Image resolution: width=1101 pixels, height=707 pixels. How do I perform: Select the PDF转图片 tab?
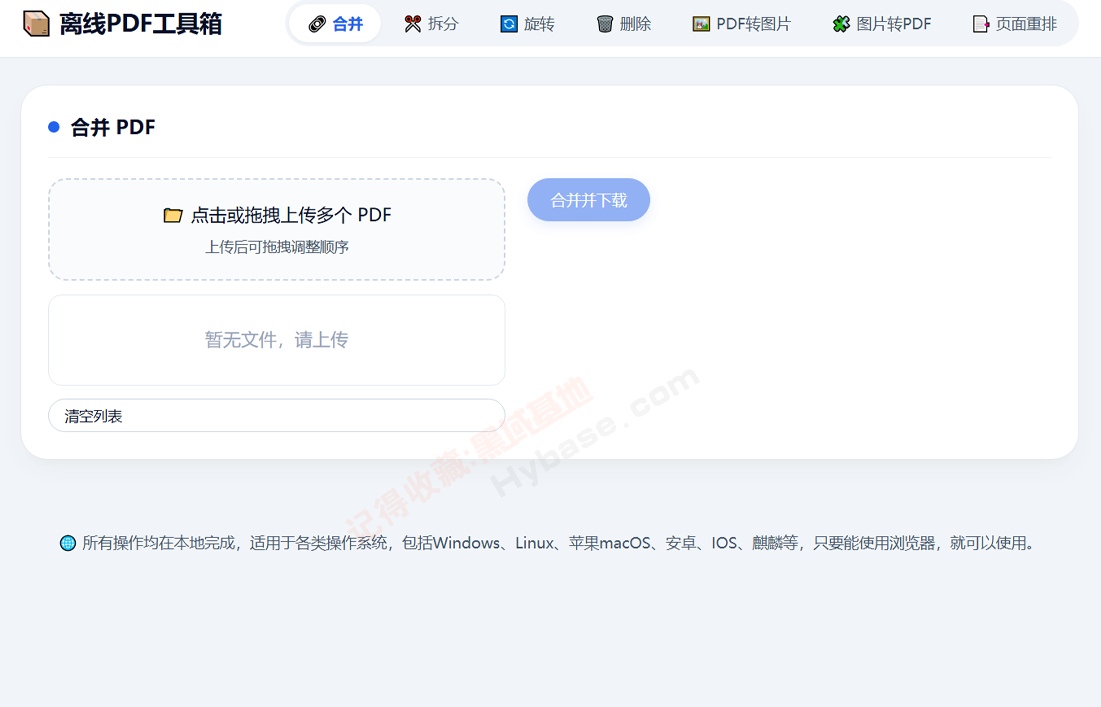pos(741,24)
